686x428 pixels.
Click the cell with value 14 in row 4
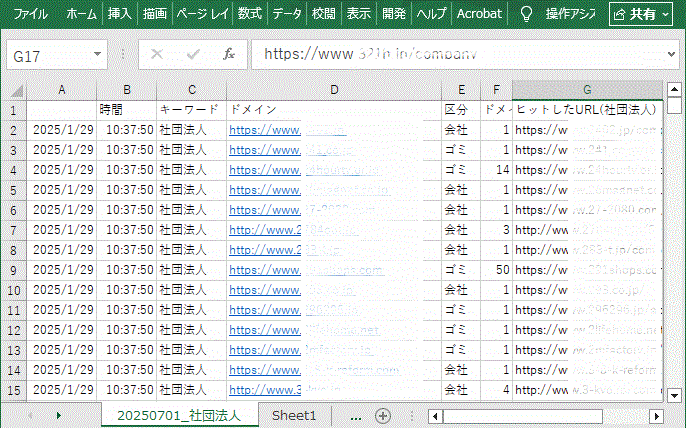[497, 170]
